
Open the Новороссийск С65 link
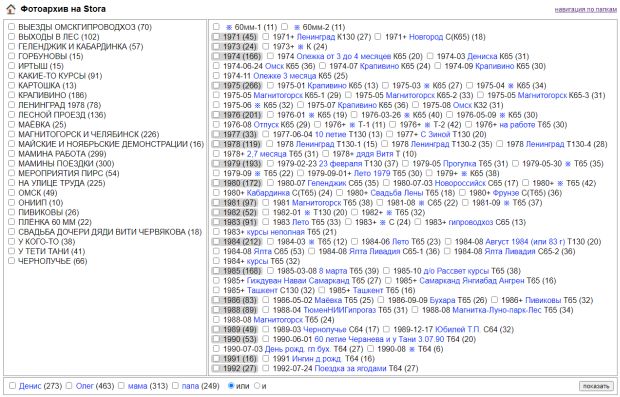coord(460,183)
